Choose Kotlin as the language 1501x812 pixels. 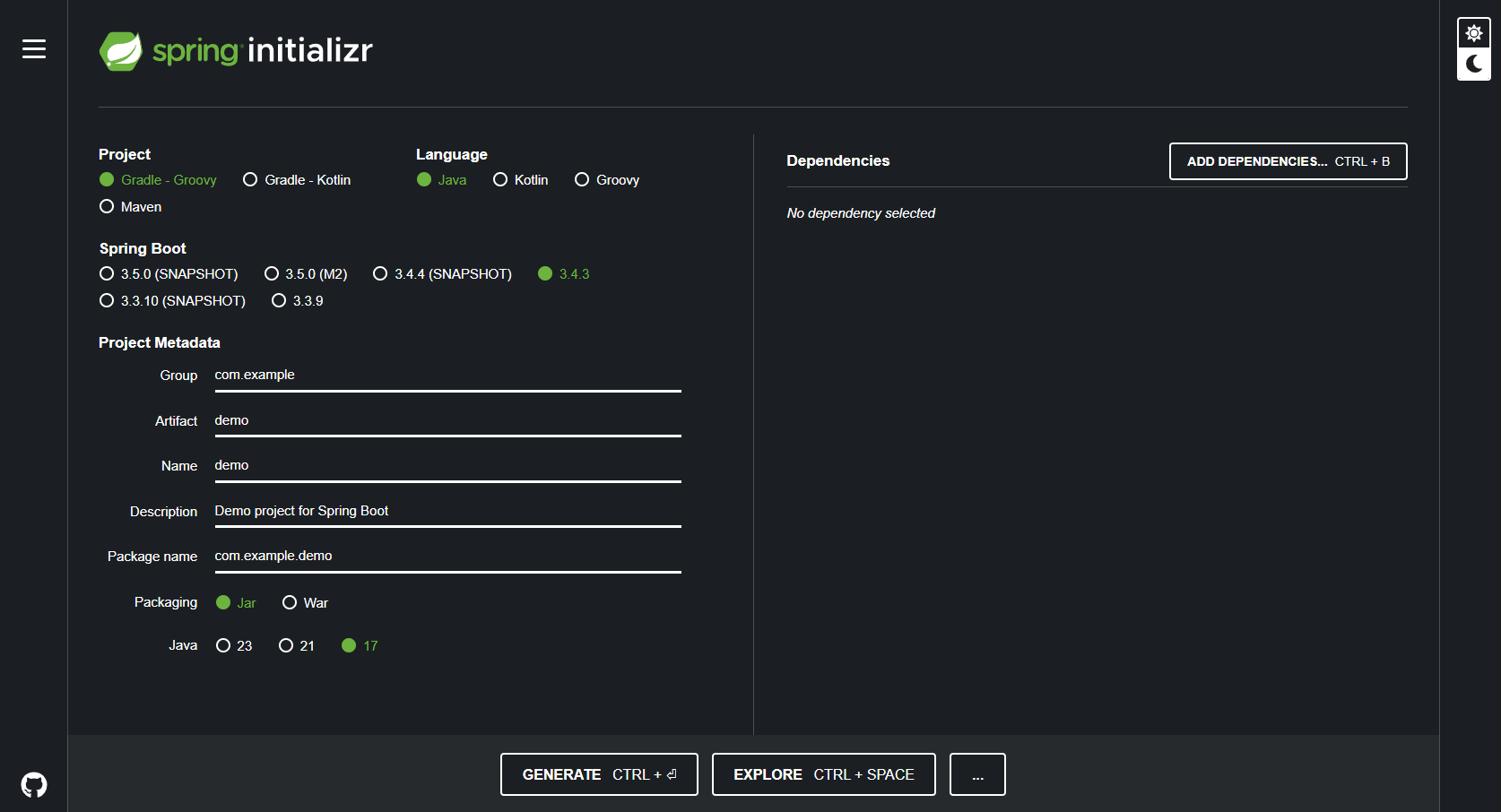coord(521,179)
